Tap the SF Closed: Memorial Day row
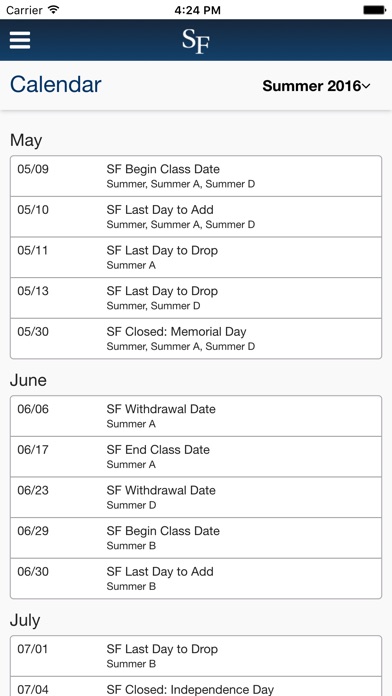 196,338
